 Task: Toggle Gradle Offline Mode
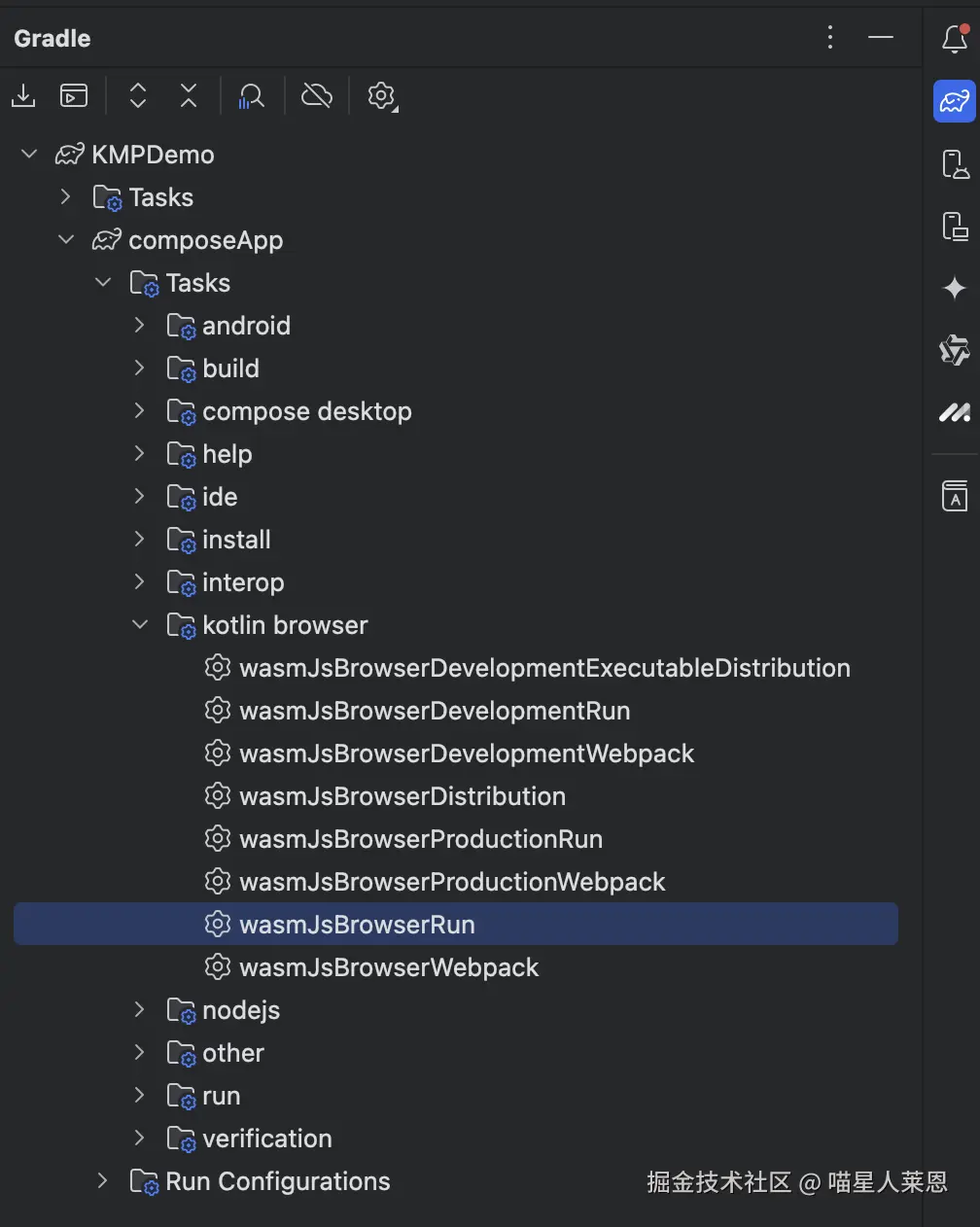(x=317, y=95)
